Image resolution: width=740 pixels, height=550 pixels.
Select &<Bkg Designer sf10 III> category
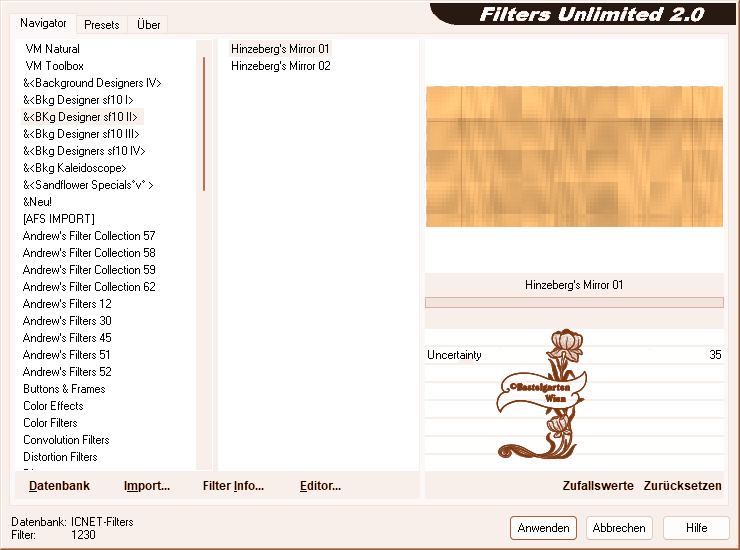click(x=81, y=134)
